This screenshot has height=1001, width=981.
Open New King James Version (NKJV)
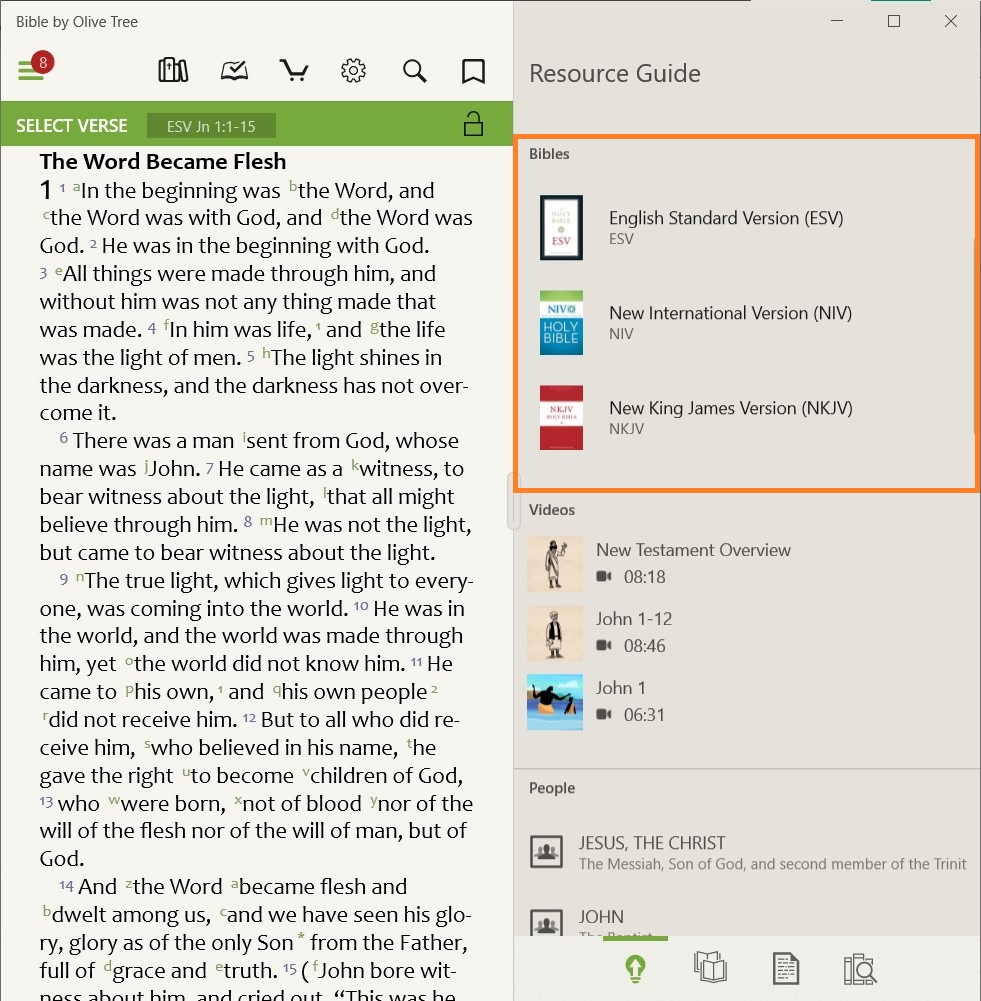tap(745, 418)
